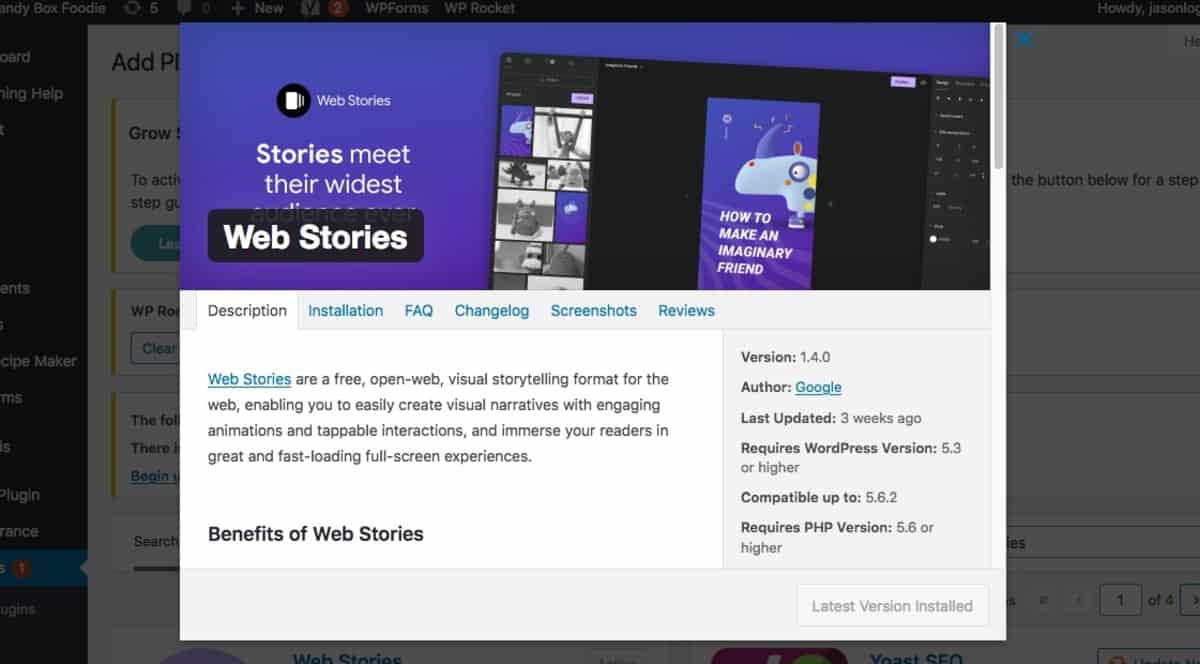1200x664 pixels.
Task: Click the Web Stories banner image
Action: click(x=584, y=156)
